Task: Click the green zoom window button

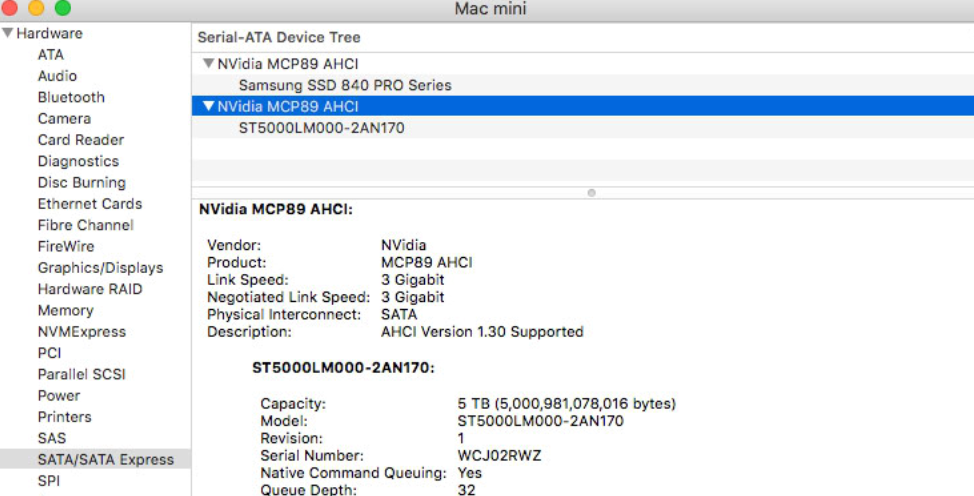Action: coord(62,7)
